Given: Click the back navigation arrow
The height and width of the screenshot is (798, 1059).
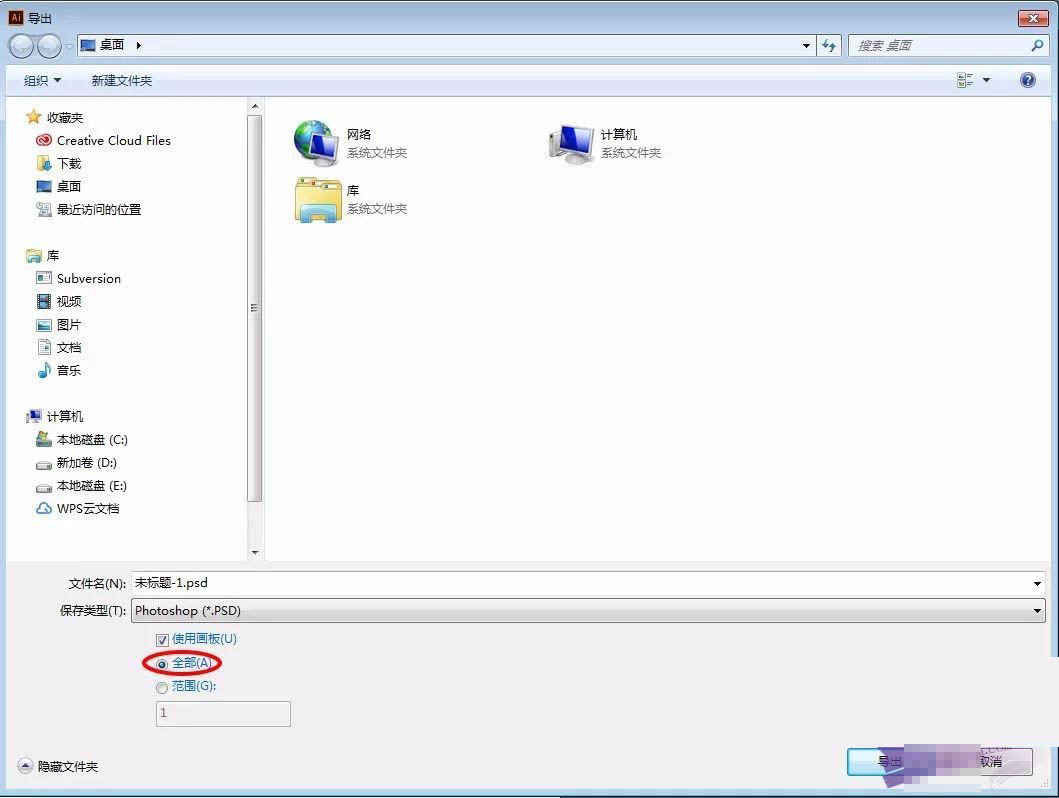Looking at the screenshot, I should click(x=21, y=46).
